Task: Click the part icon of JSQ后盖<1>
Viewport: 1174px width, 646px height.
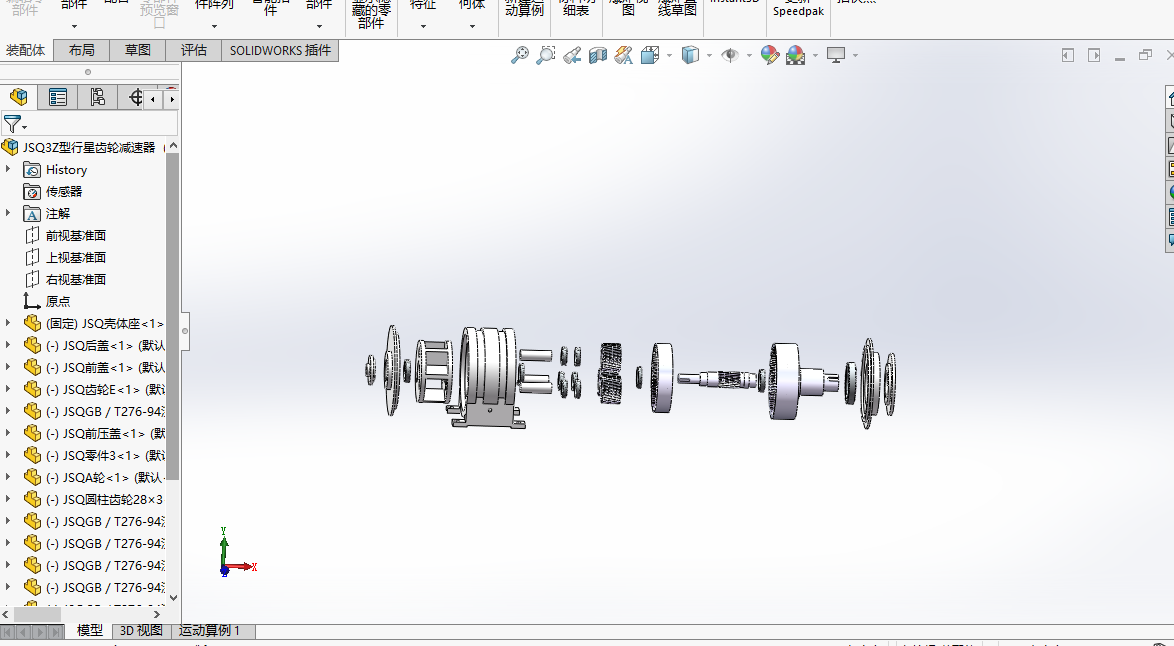Action: (x=32, y=345)
